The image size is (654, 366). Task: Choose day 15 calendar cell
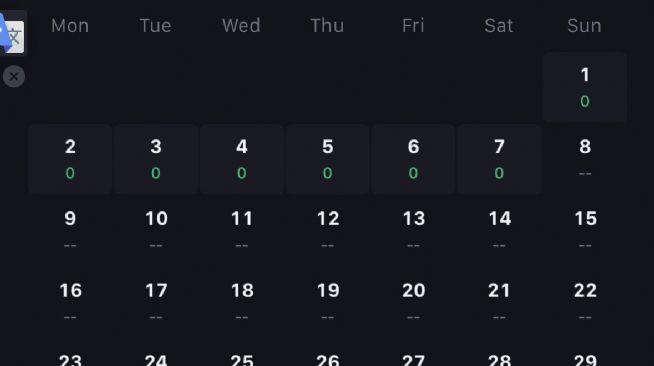tap(585, 231)
